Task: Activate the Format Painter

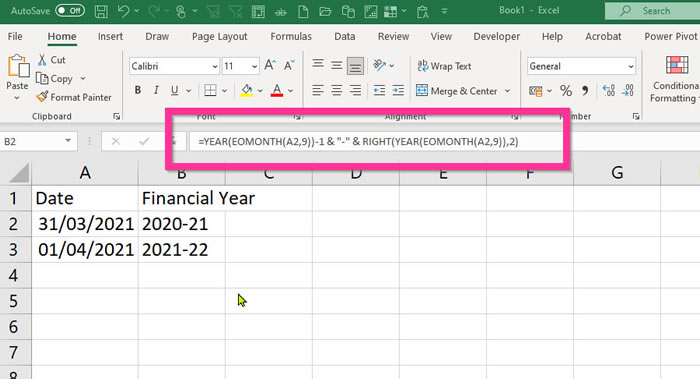Action: (x=74, y=97)
